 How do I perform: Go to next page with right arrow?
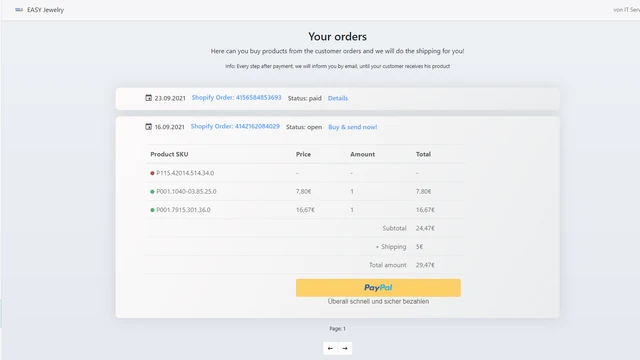[345, 348]
